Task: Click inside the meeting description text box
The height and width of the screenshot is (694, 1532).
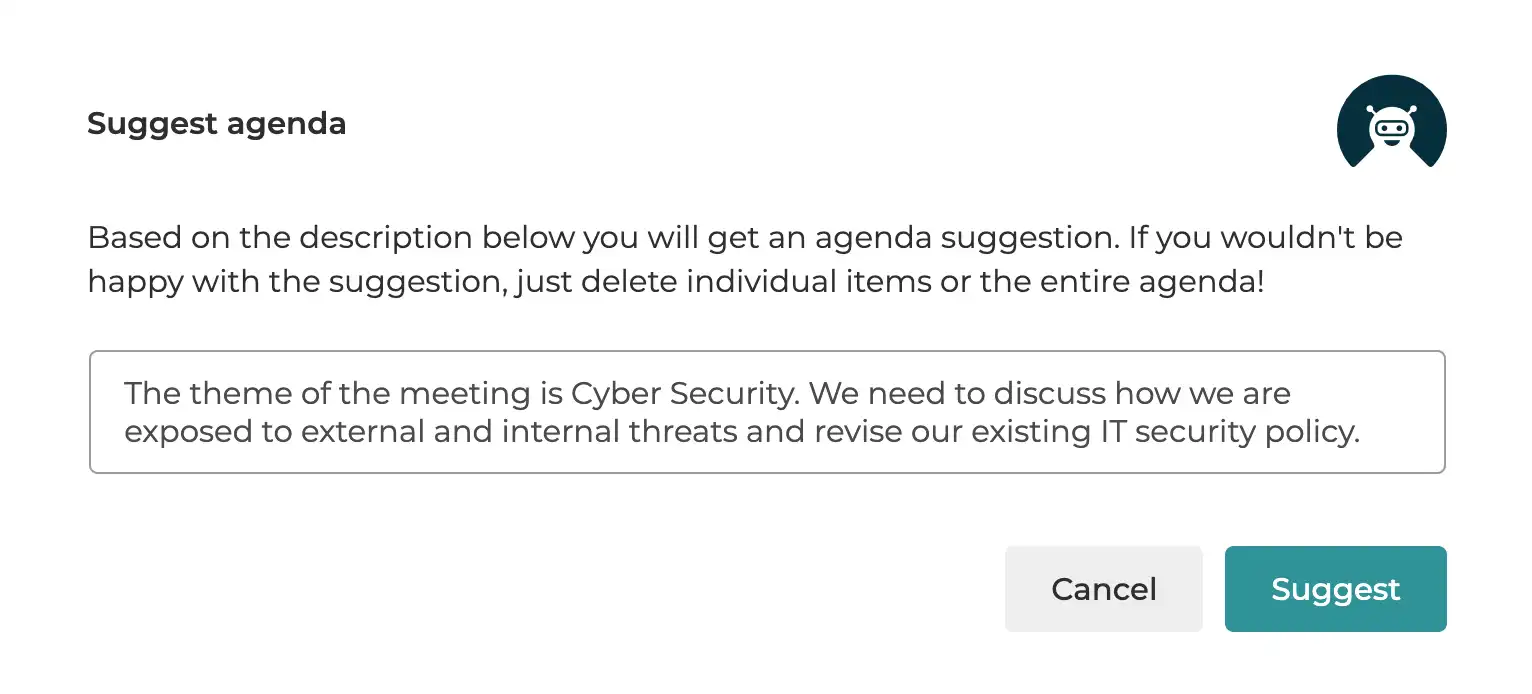Action: (766, 411)
